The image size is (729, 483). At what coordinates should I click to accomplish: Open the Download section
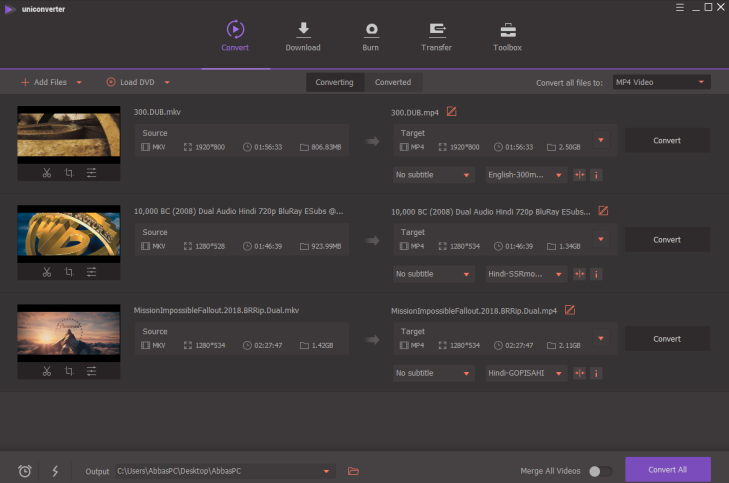[303, 36]
